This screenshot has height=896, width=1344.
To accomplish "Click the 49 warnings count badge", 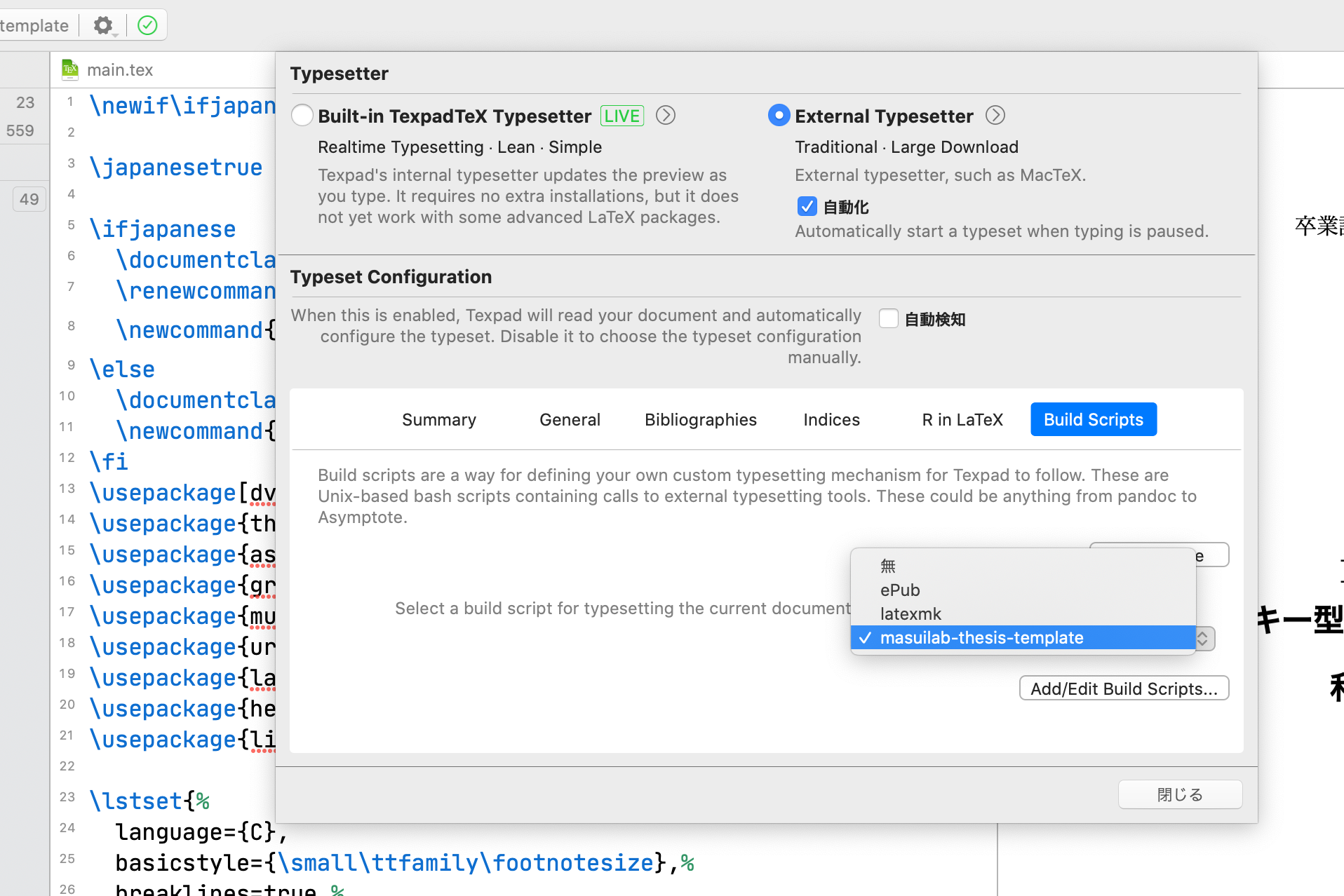I will [29, 199].
